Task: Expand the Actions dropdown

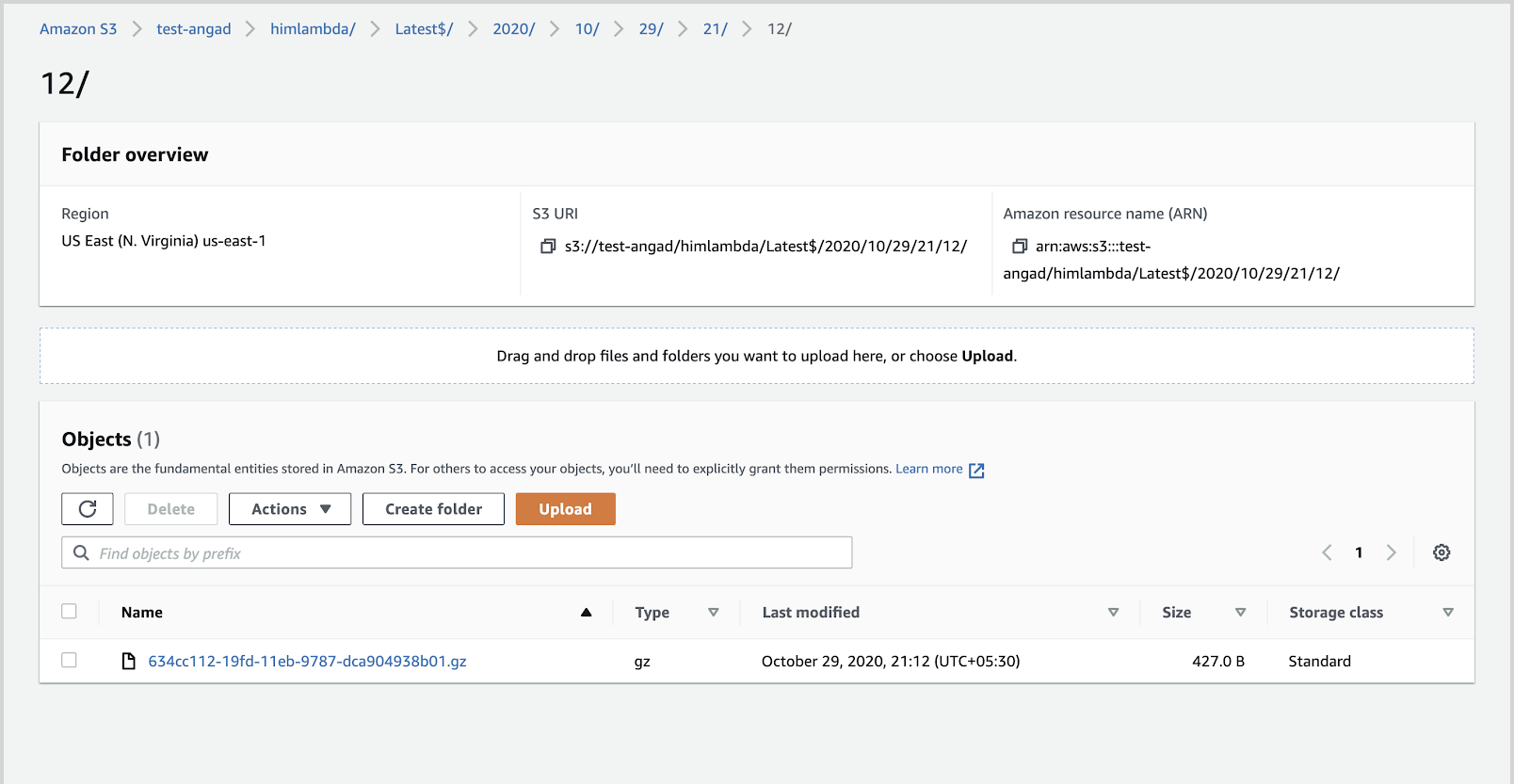Action: tap(290, 509)
